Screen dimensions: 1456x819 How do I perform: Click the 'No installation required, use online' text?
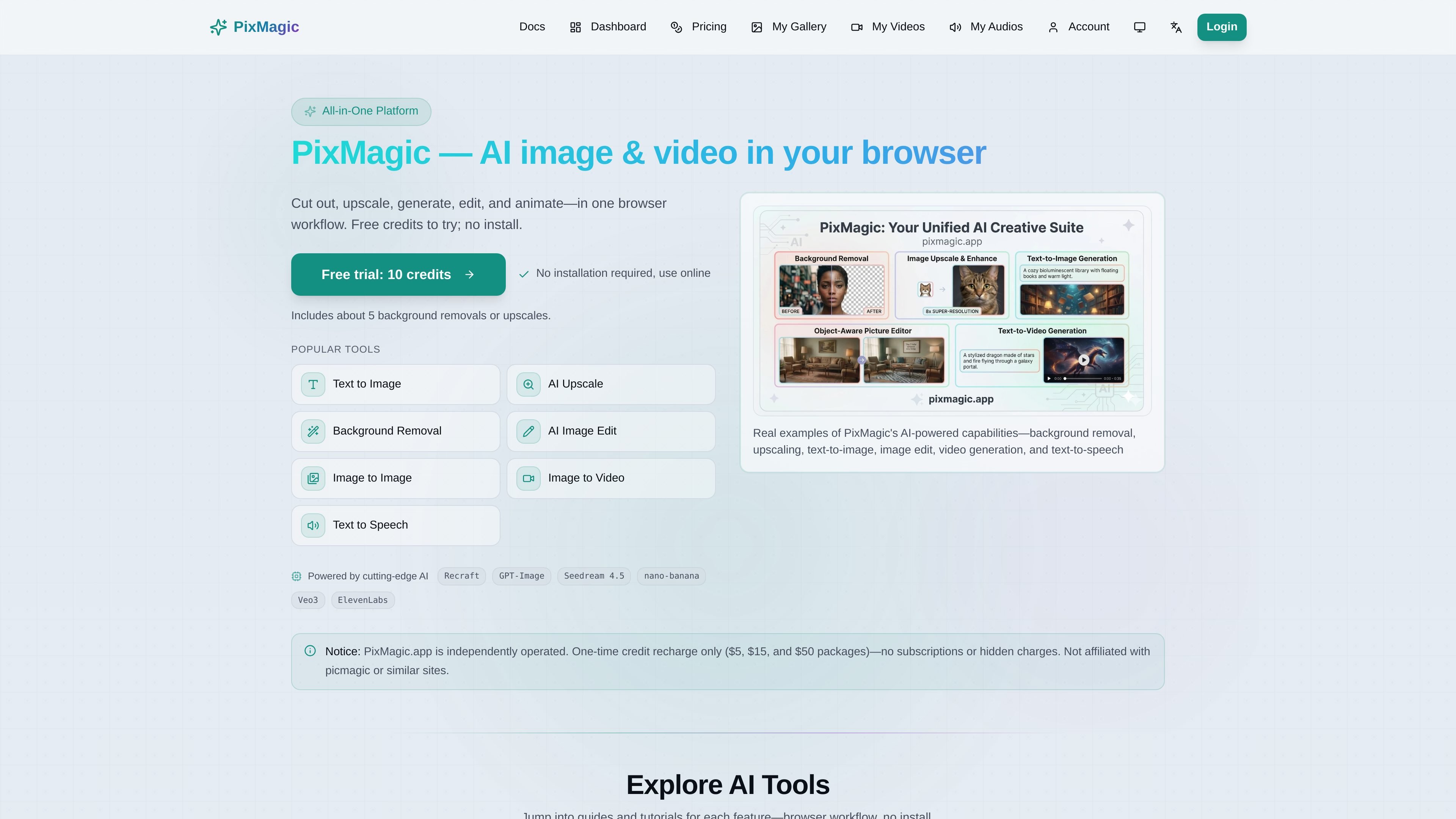(623, 273)
